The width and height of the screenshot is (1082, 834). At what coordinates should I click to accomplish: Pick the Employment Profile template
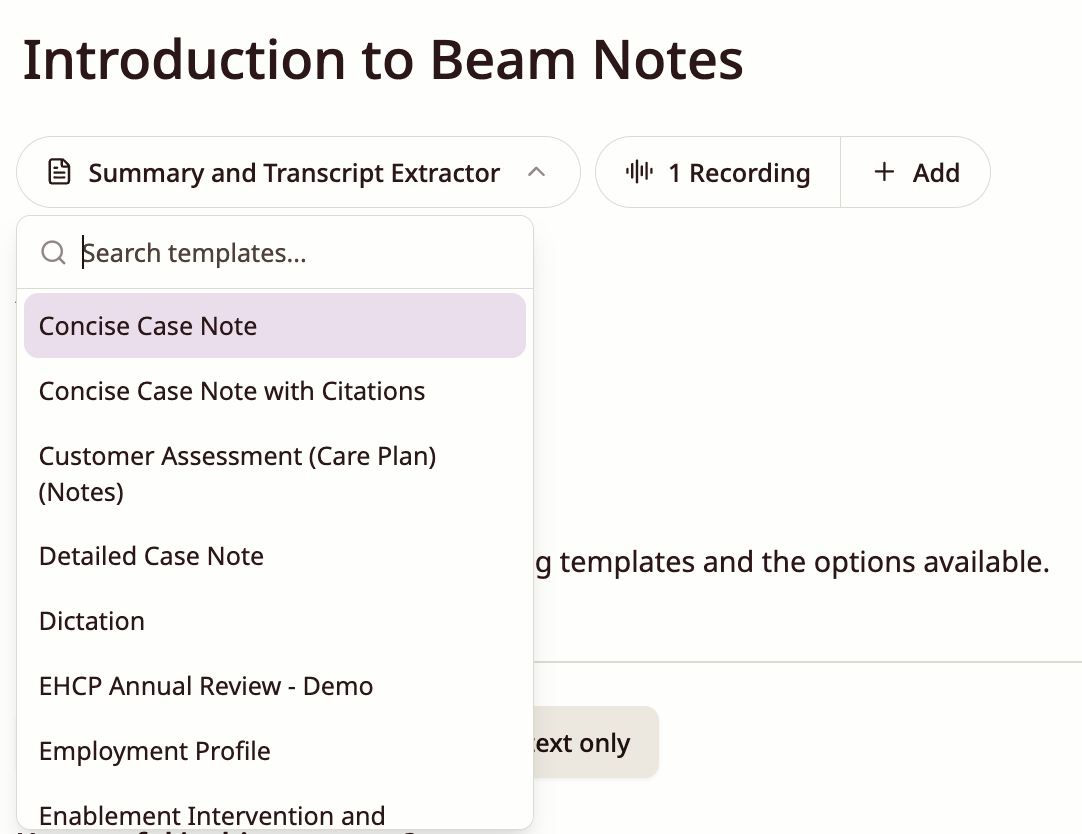tap(275, 751)
